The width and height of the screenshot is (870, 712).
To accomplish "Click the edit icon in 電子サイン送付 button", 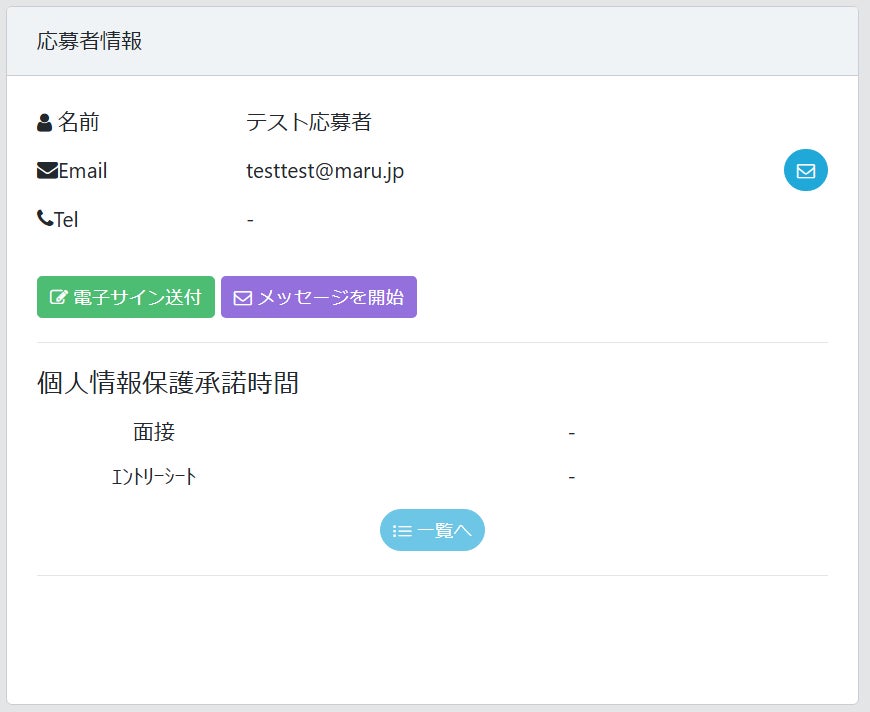I will click(58, 298).
